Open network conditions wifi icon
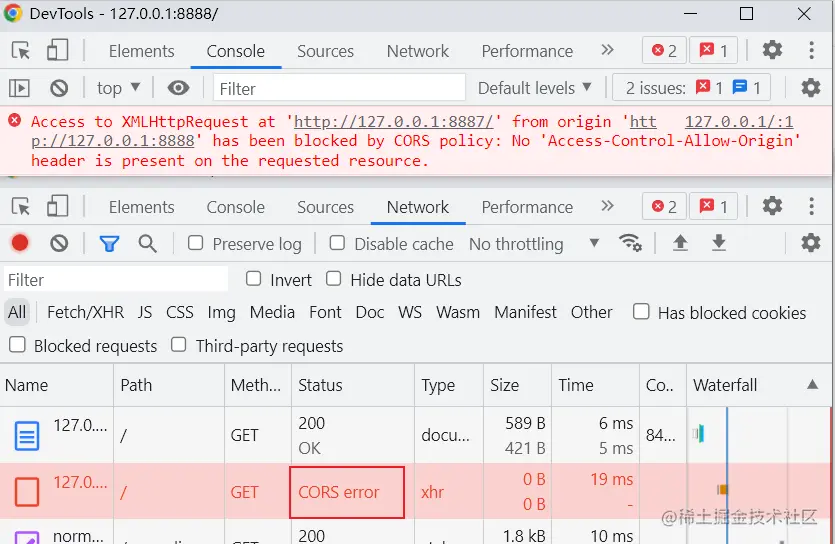Screen dimensions: 835x544 coord(630,243)
